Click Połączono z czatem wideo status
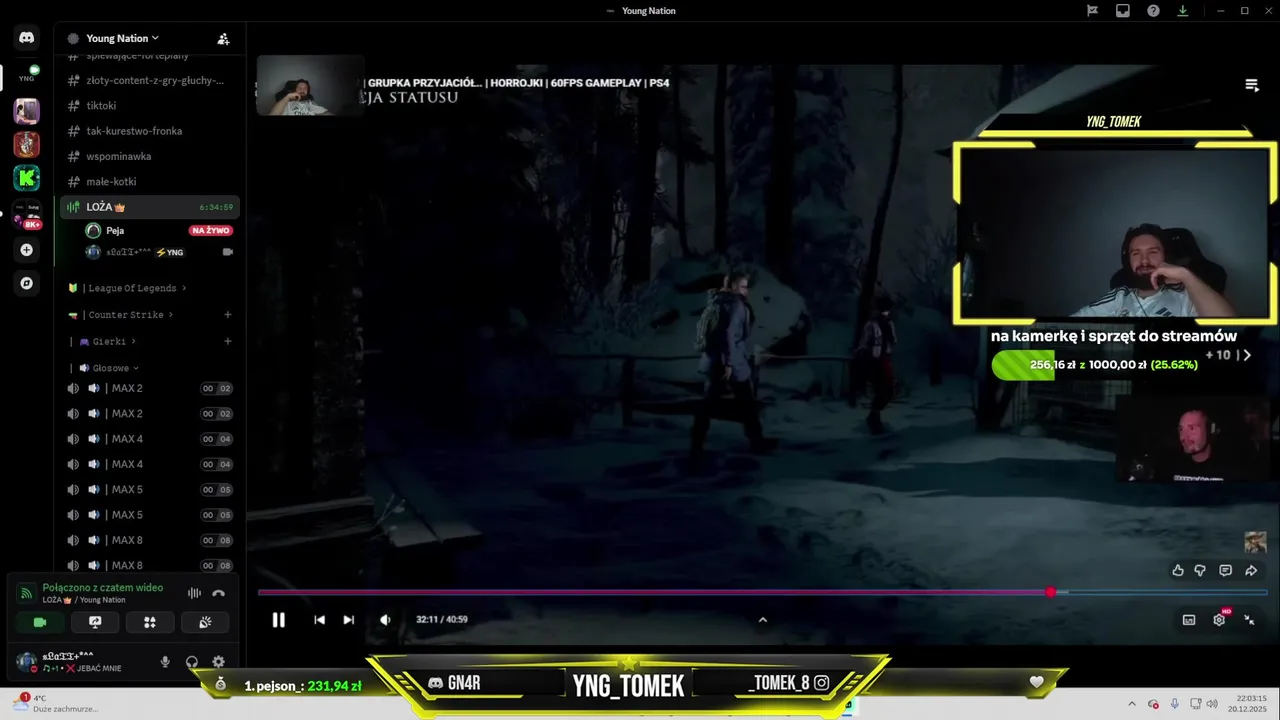The width and height of the screenshot is (1280, 720). 103,588
